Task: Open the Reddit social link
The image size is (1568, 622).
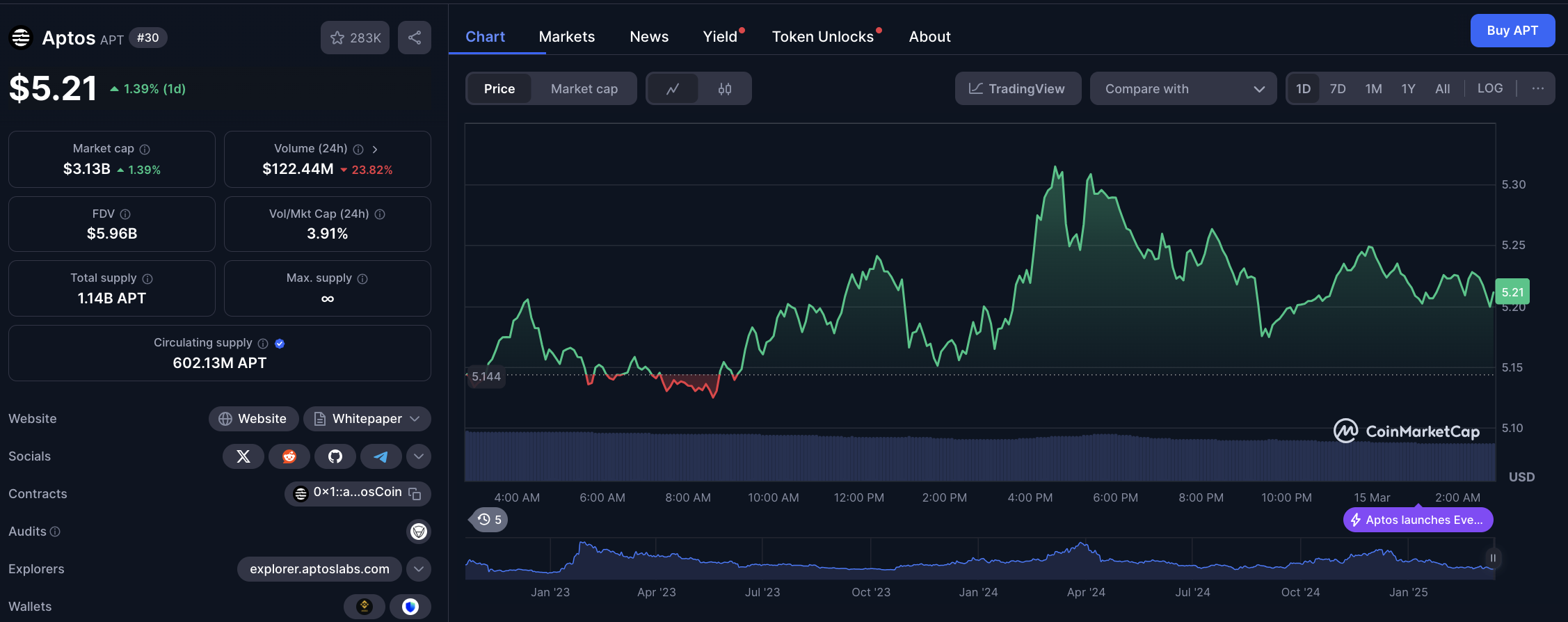Action: tap(289, 456)
